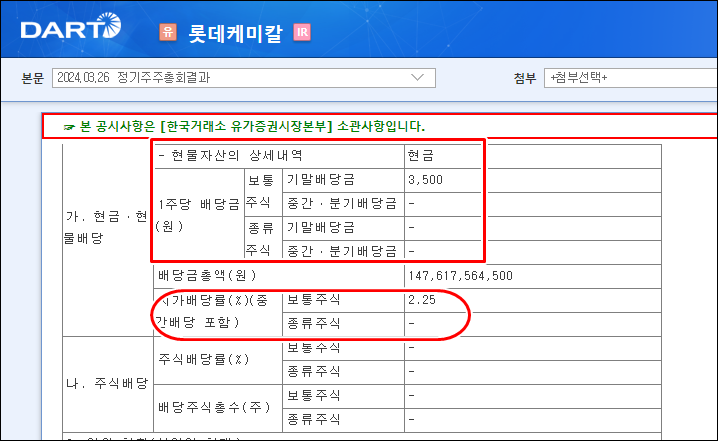Image resolution: width=718 pixels, height=441 pixels.
Task: Click the orange 유 market badge icon
Action: [x=168, y=32]
